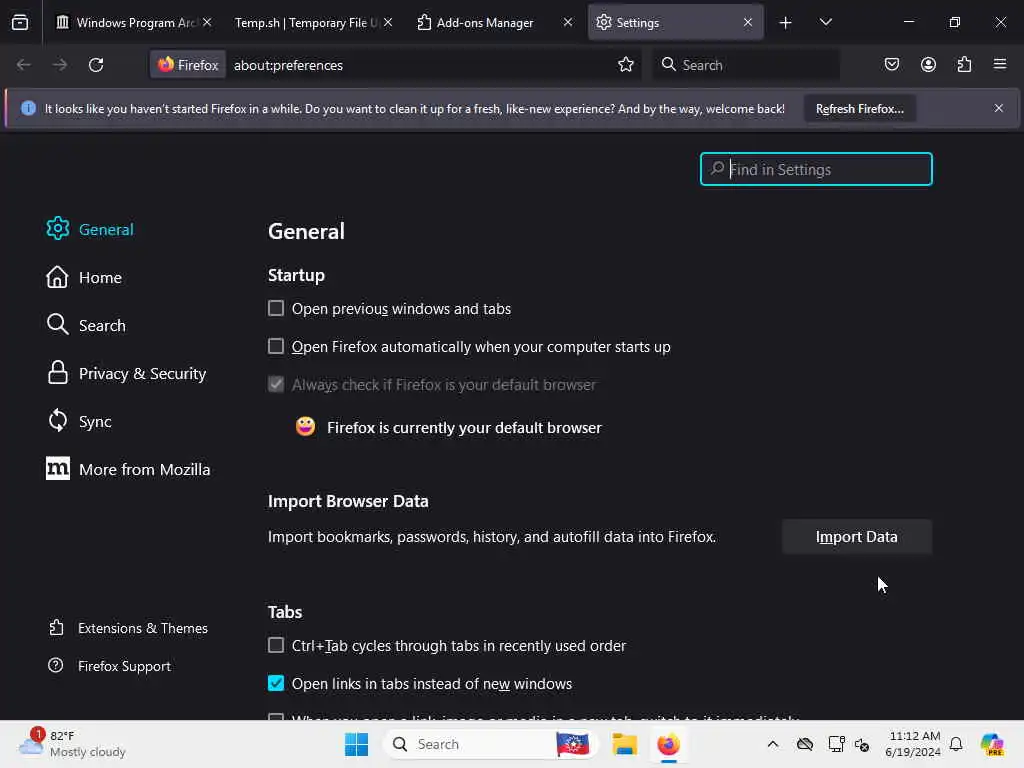
Task: Click the info icon in notification bar
Action: (28, 108)
